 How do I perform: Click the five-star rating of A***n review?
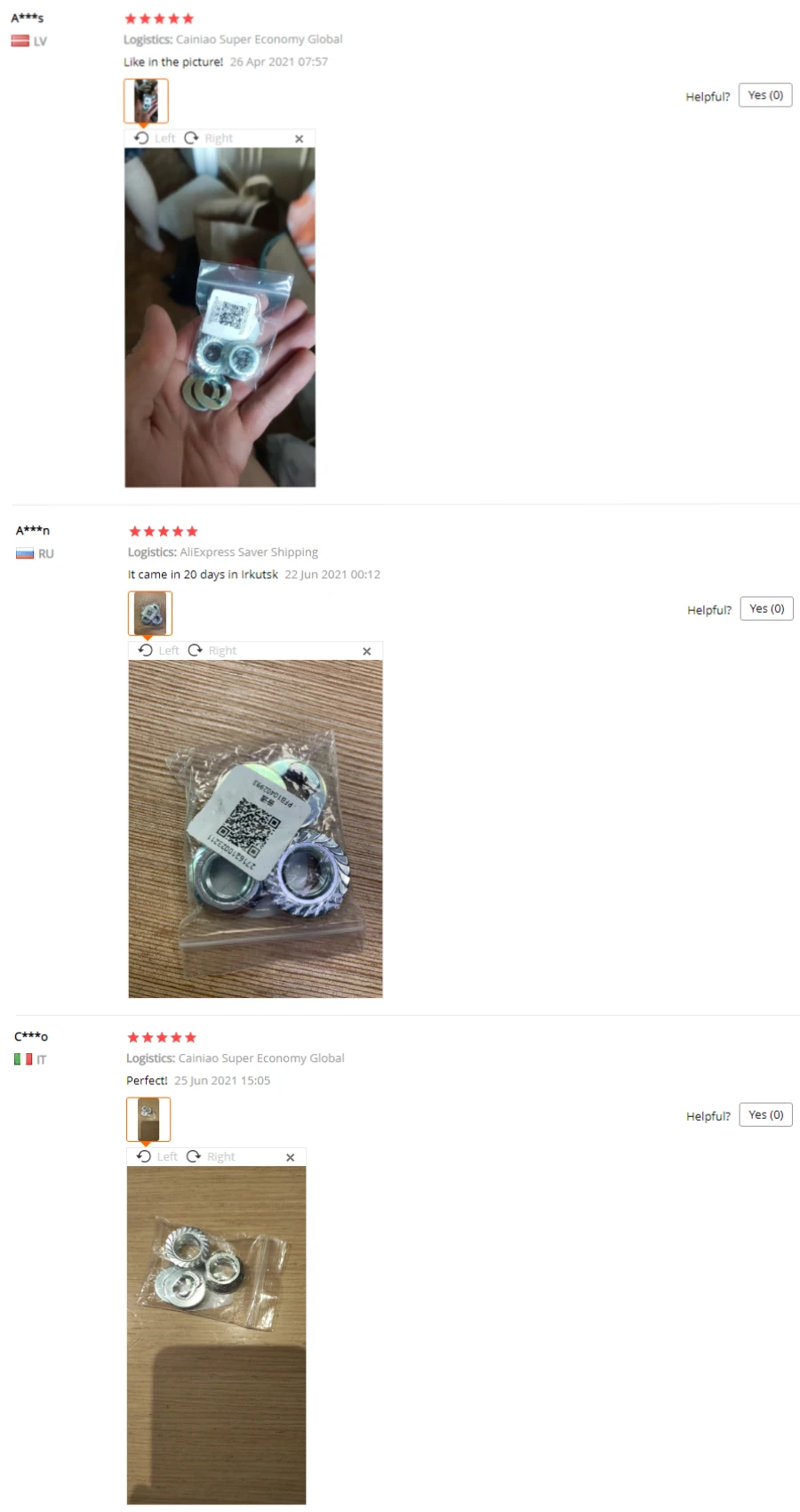click(x=163, y=531)
